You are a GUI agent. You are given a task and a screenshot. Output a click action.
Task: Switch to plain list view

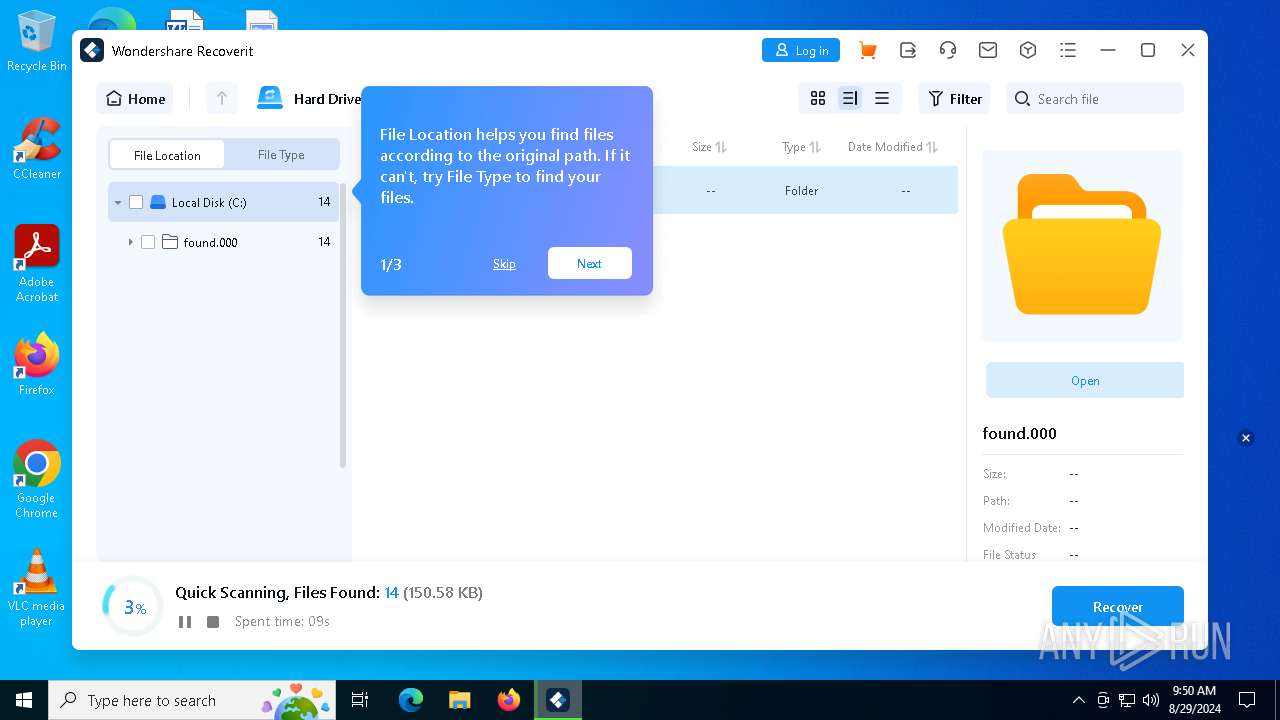point(882,98)
